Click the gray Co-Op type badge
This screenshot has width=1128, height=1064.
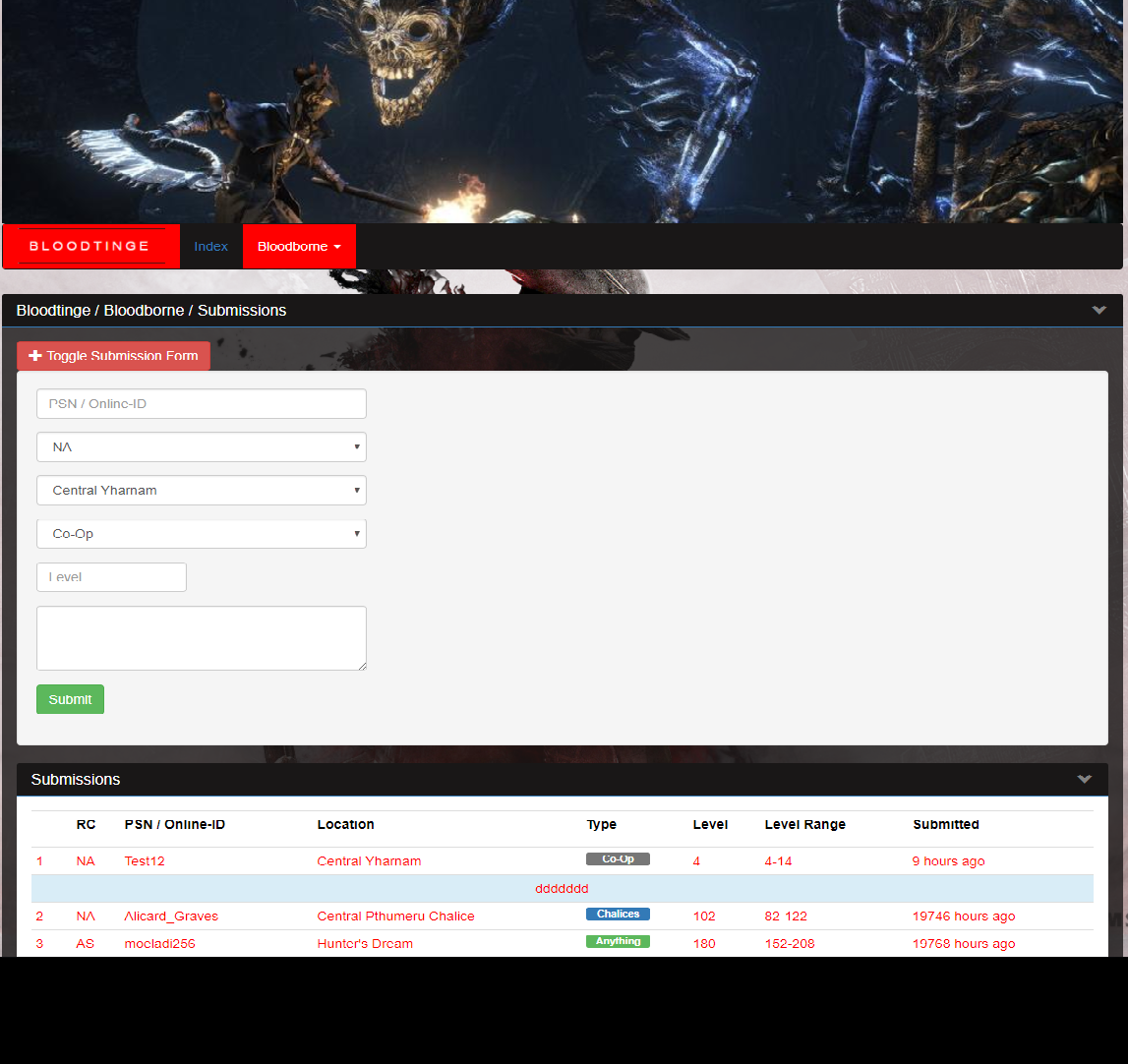[x=618, y=857]
